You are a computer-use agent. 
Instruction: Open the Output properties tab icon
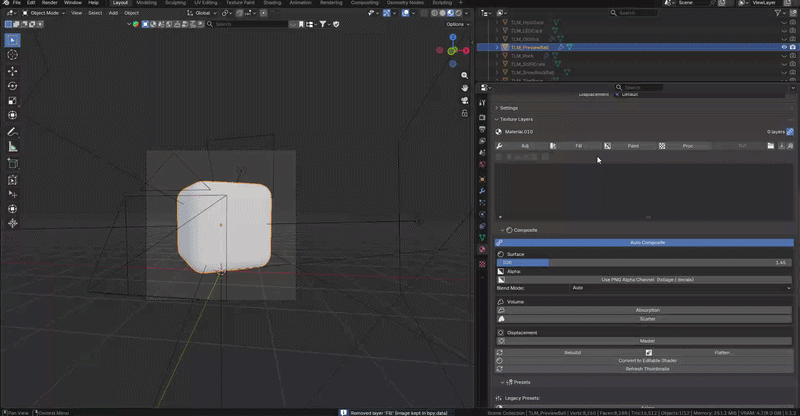tap(482, 129)
